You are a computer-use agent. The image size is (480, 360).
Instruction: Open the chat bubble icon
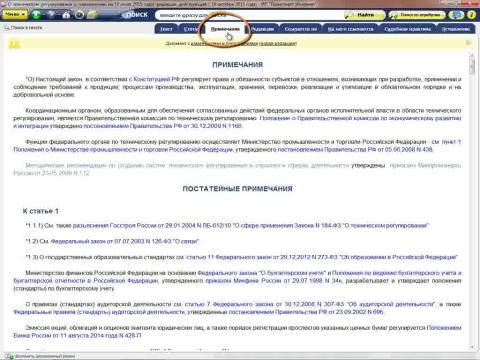456,15
